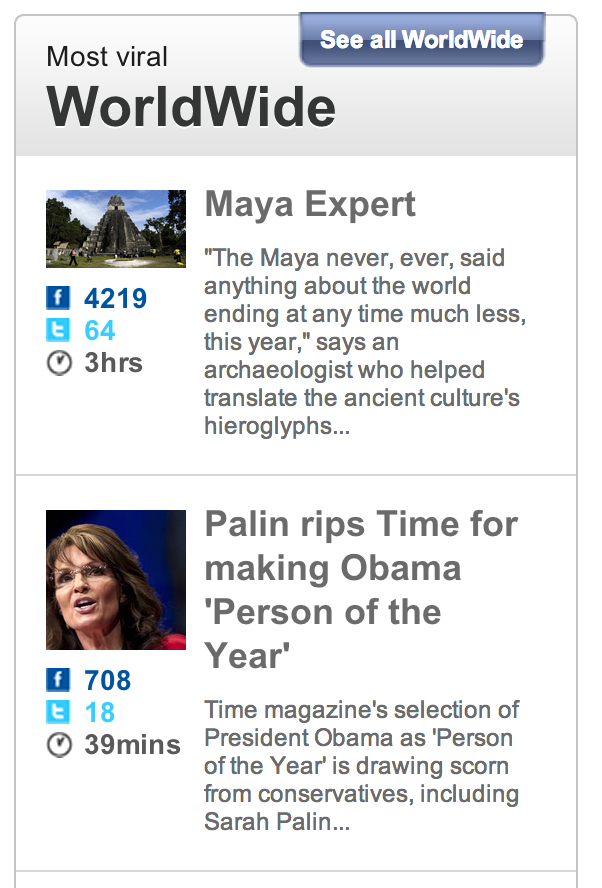The height and width of the screenshot is (888, 602).
Task: Click the Facebook icon beside the Maya Expert story
Action: point(59,297)
